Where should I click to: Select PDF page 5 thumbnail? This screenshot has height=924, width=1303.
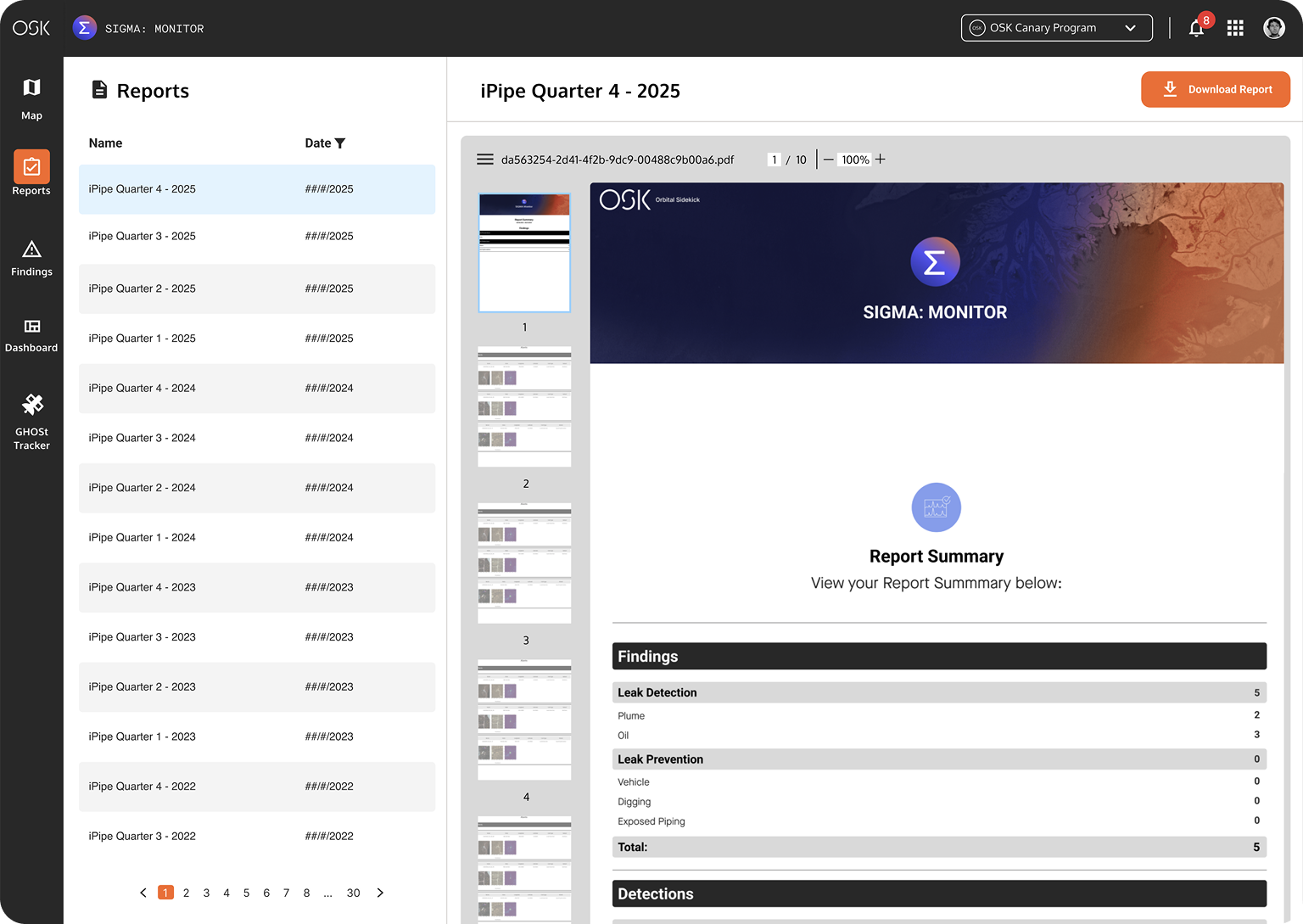[x=524, y=870]
